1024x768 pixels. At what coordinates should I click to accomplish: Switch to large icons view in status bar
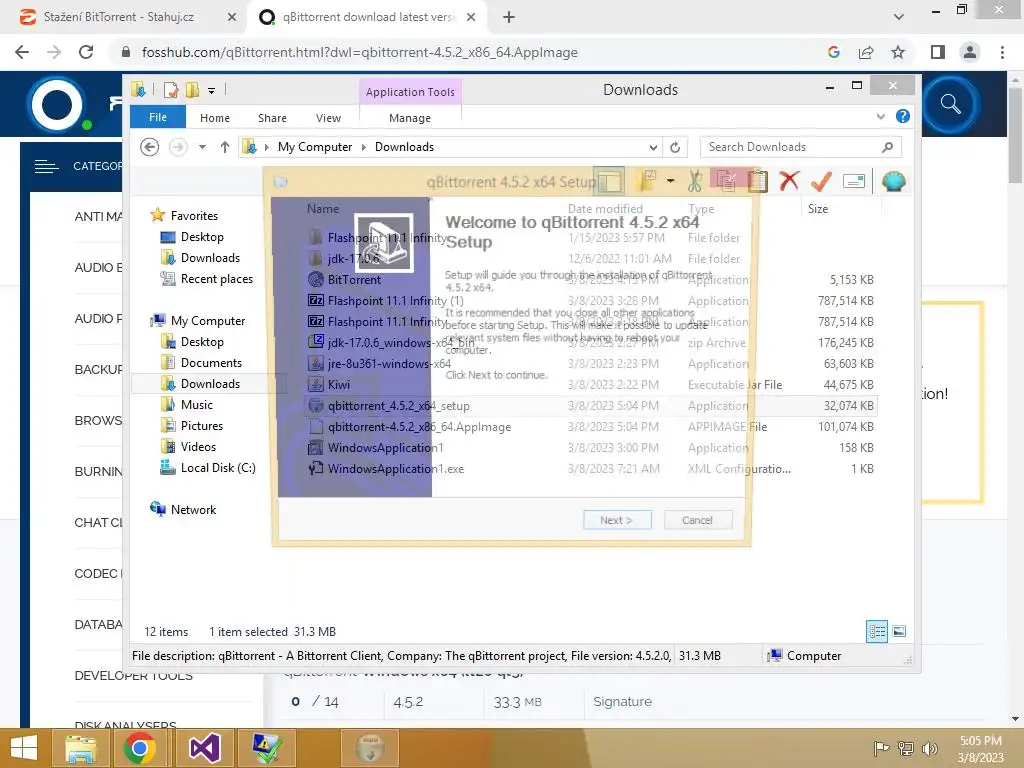pyautogui.click(x=899, y=631)
